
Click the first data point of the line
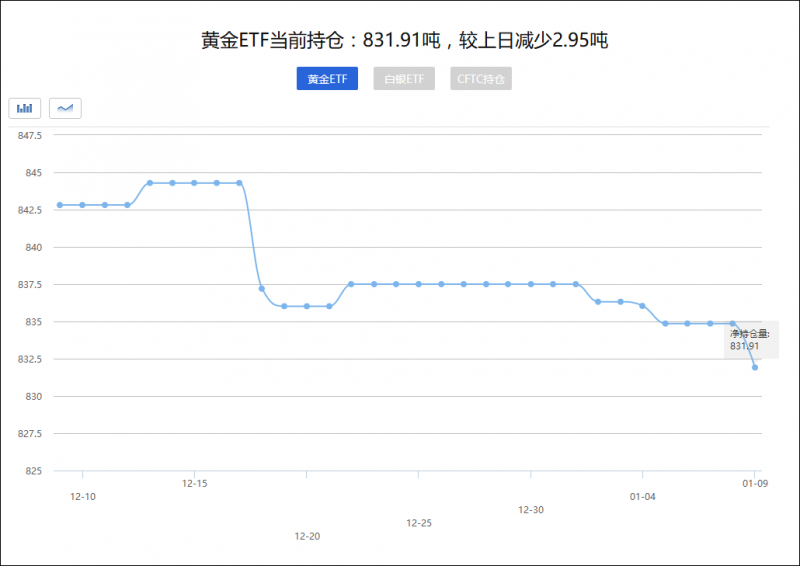pyautogui.click(x=60, y=205)
